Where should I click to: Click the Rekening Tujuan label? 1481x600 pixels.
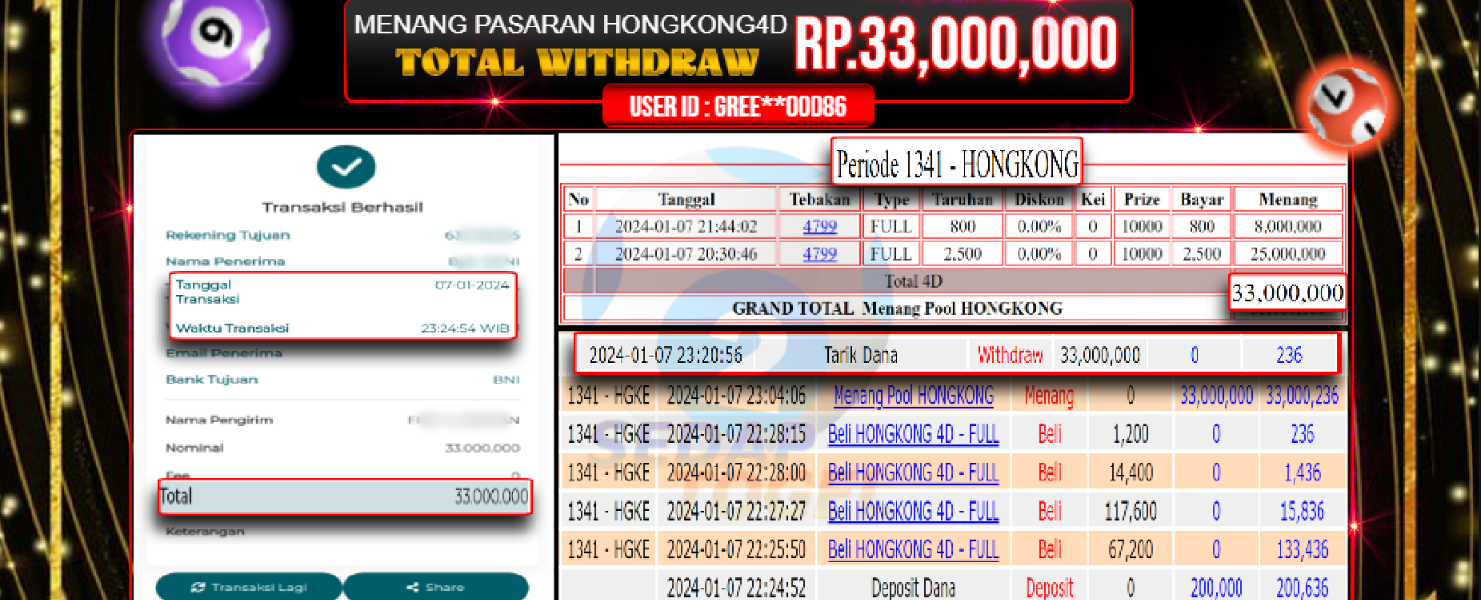point(228,235)
